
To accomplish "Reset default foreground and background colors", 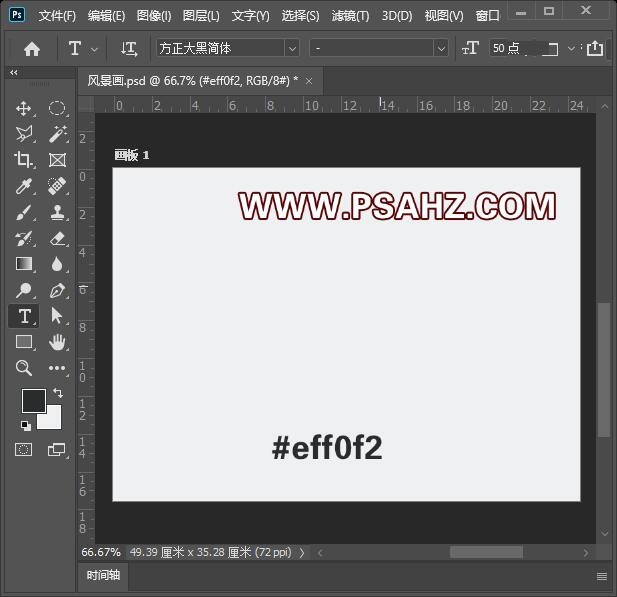I will pos(26,425).
